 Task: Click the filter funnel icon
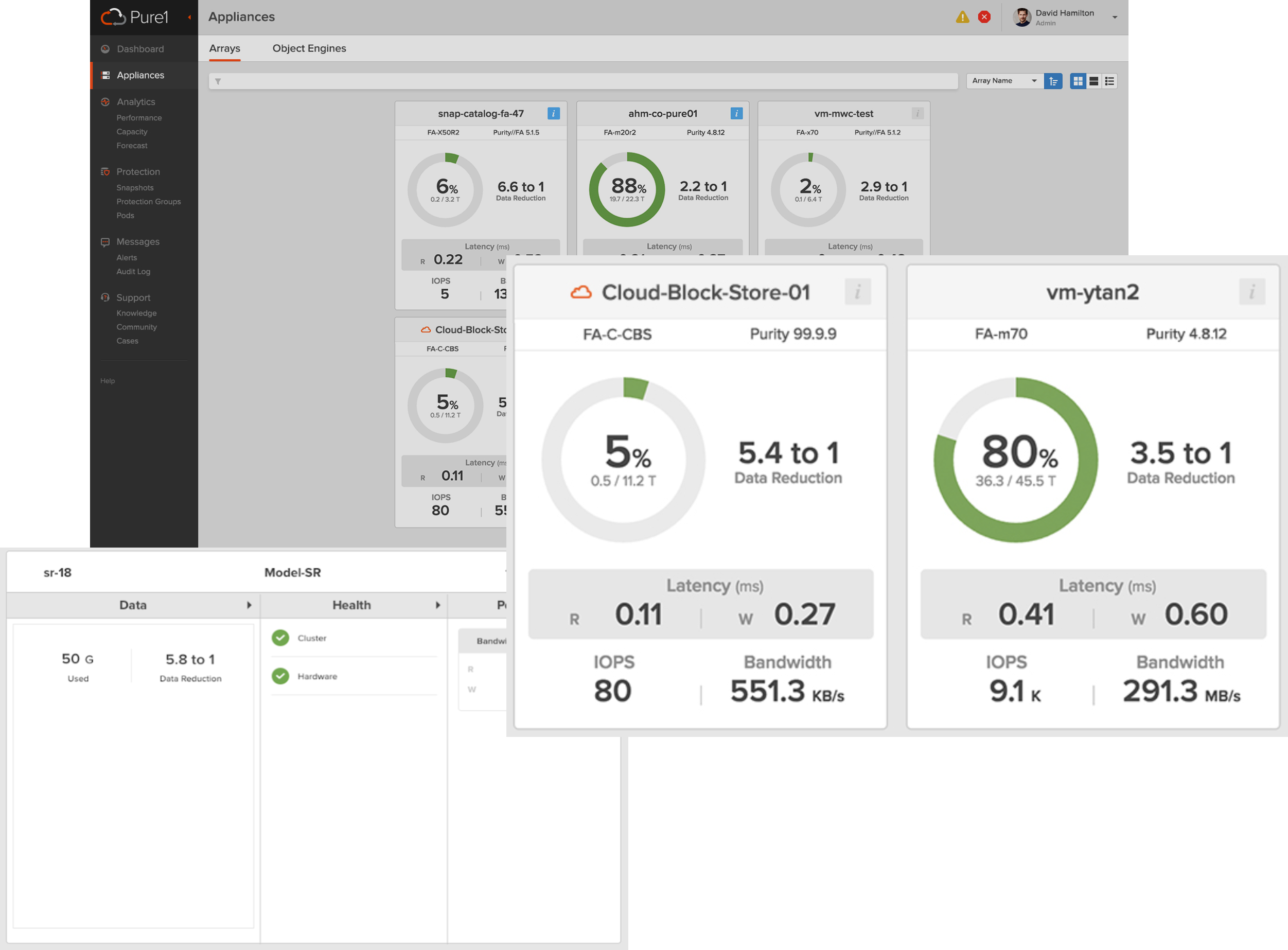218,81
